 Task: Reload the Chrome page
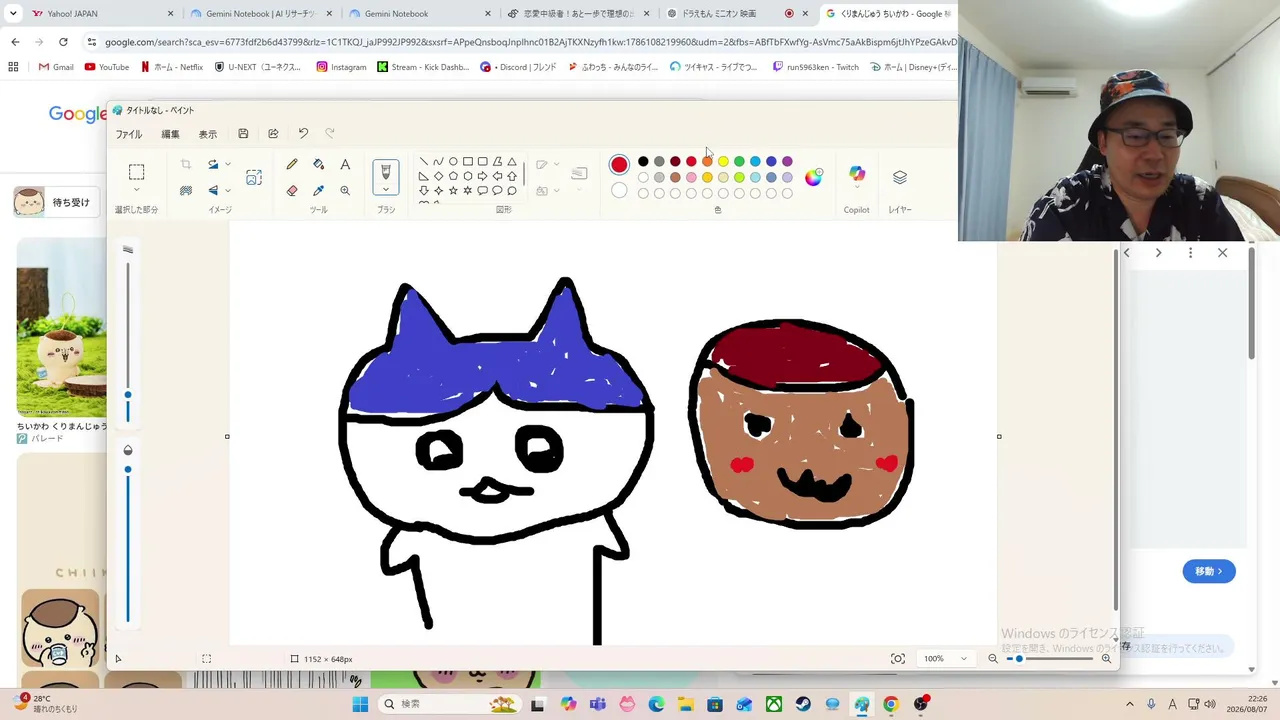pyautogui.click(x=63, y=42)
